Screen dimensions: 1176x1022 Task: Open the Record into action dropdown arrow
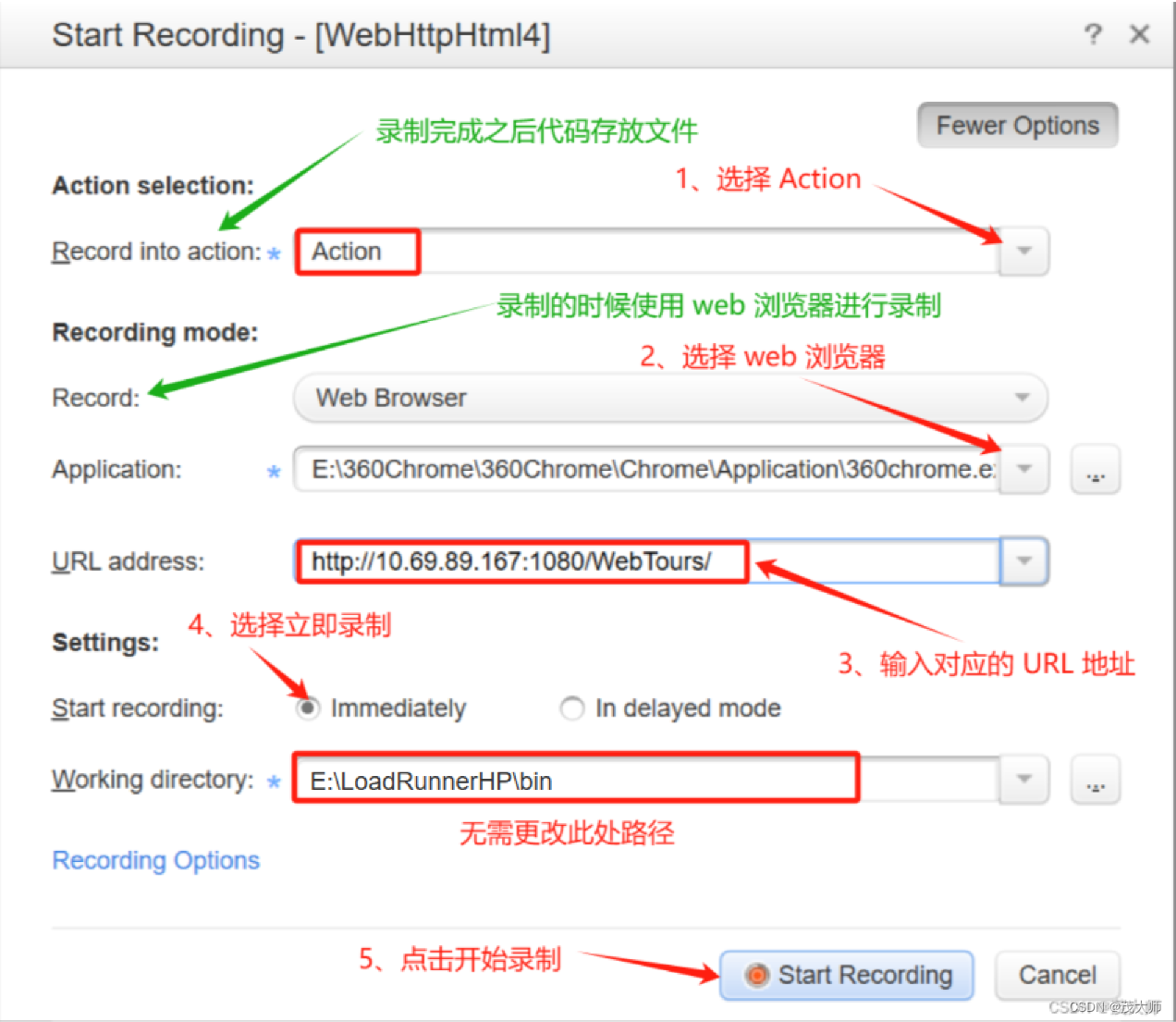[x=1023, y=251]
